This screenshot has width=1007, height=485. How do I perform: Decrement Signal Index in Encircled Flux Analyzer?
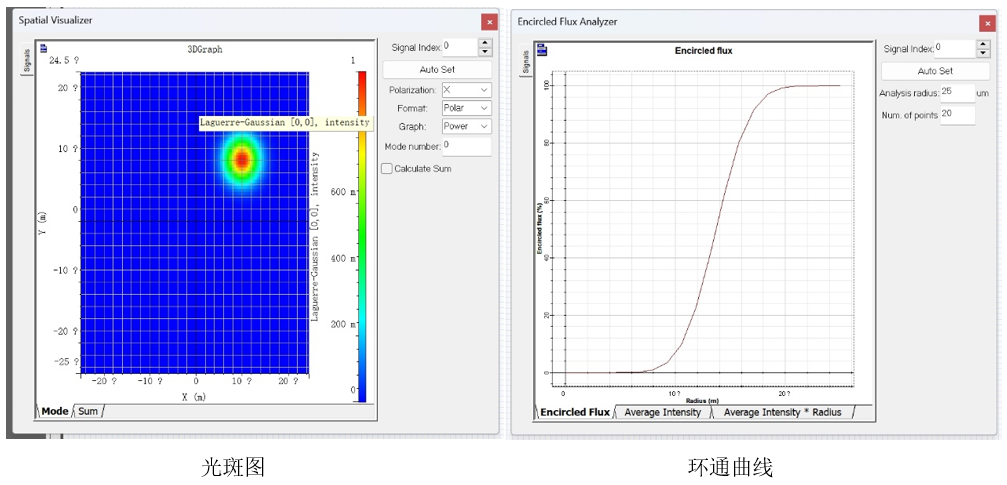[x=983, y=53]
